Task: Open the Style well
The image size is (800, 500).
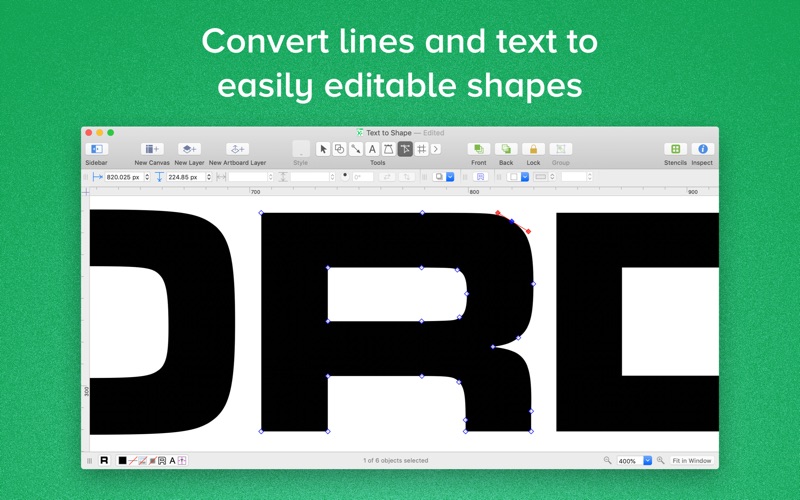Action: coord(301,149)
